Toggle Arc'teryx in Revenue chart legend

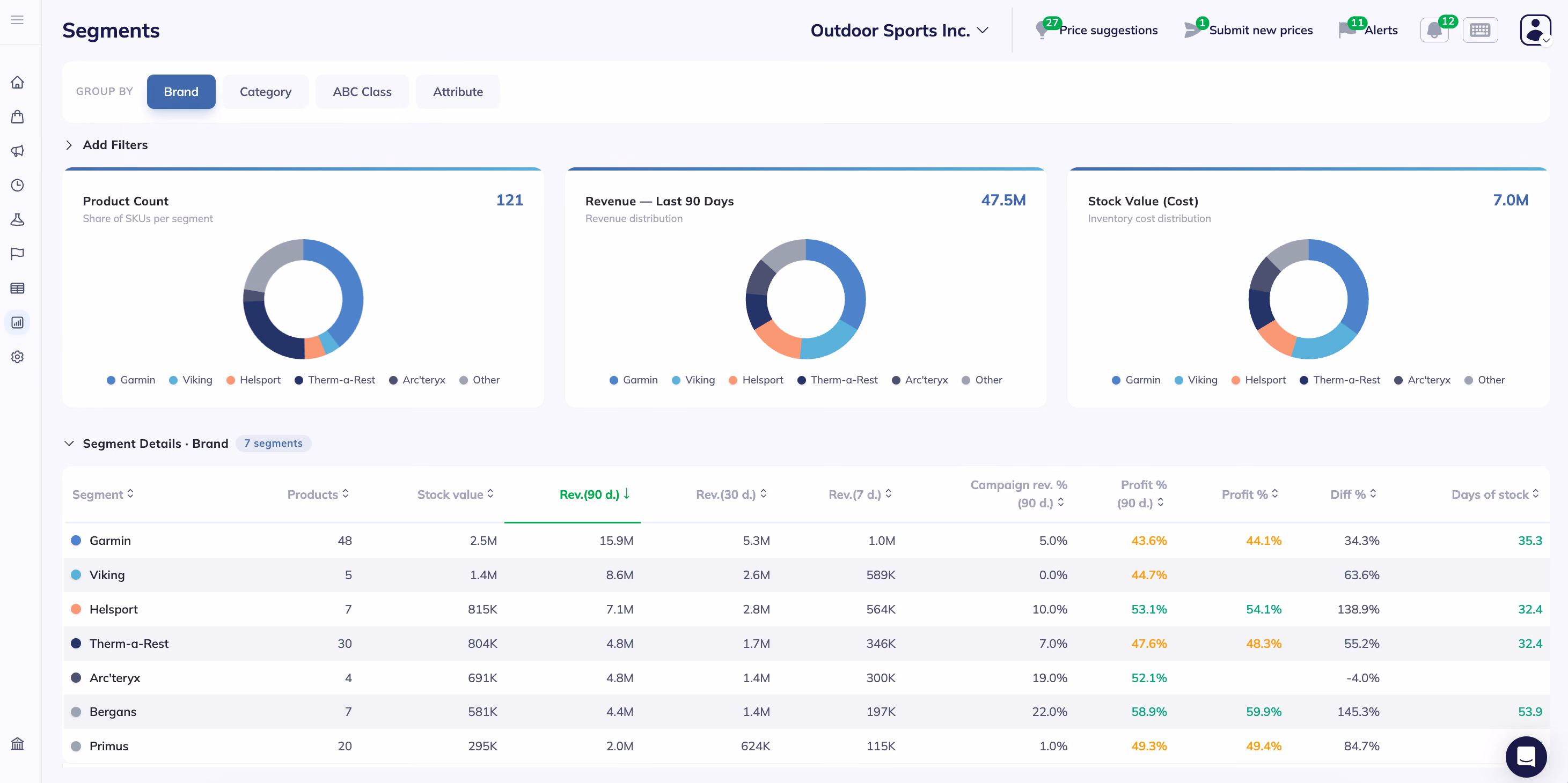pyautogui.click(x=920, y=380)
